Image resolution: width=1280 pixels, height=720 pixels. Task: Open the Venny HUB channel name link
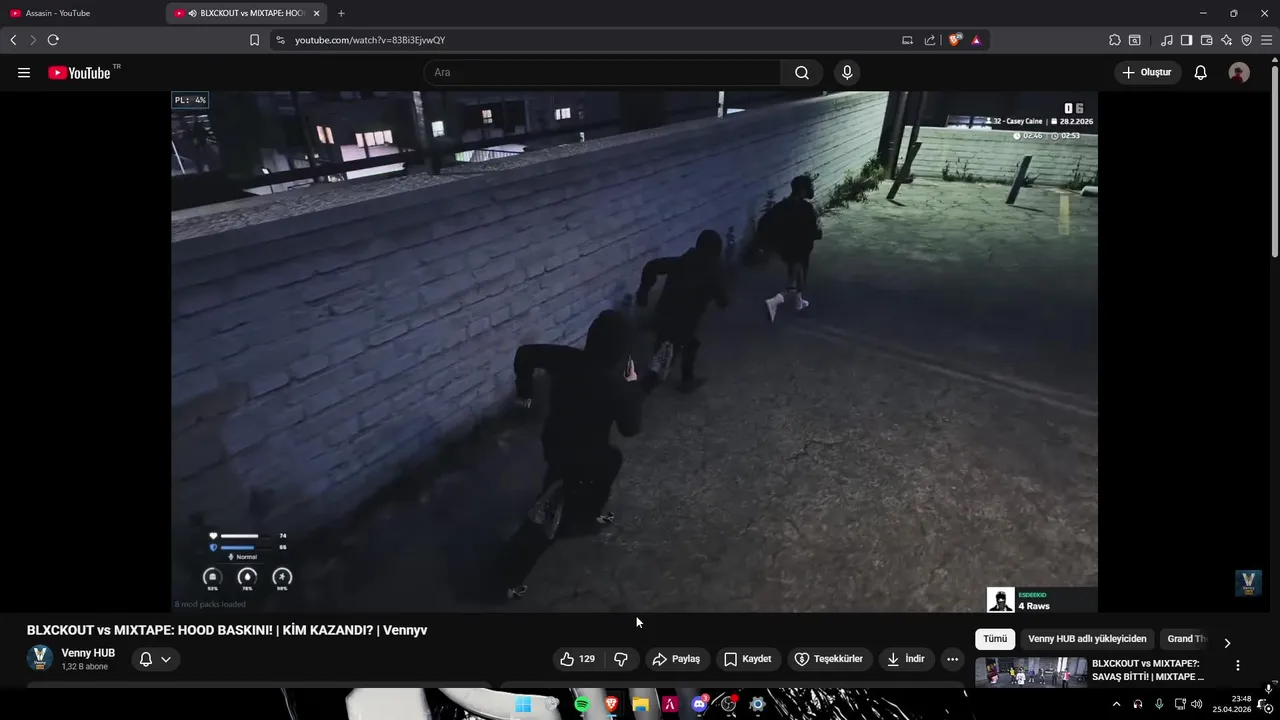click(x=88, y=653)
